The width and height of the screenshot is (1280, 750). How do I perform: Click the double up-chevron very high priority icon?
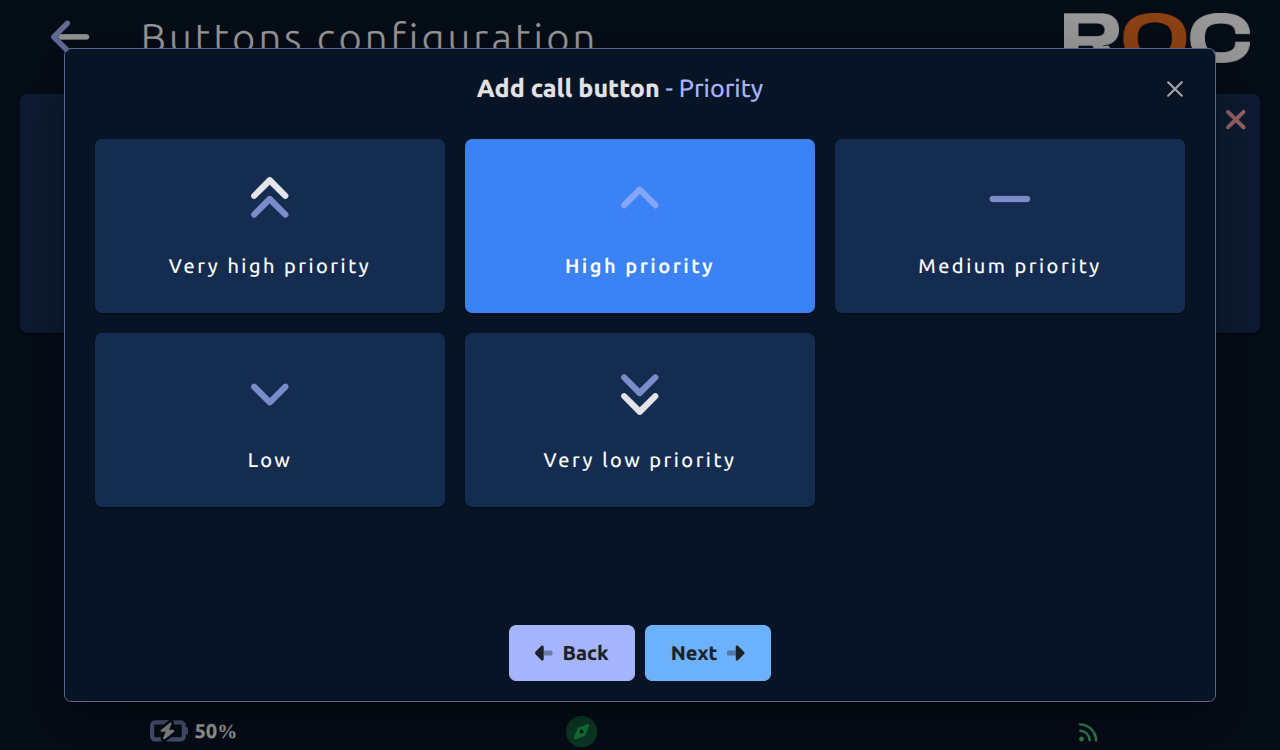pyautogui.click(x=270, y=198)
